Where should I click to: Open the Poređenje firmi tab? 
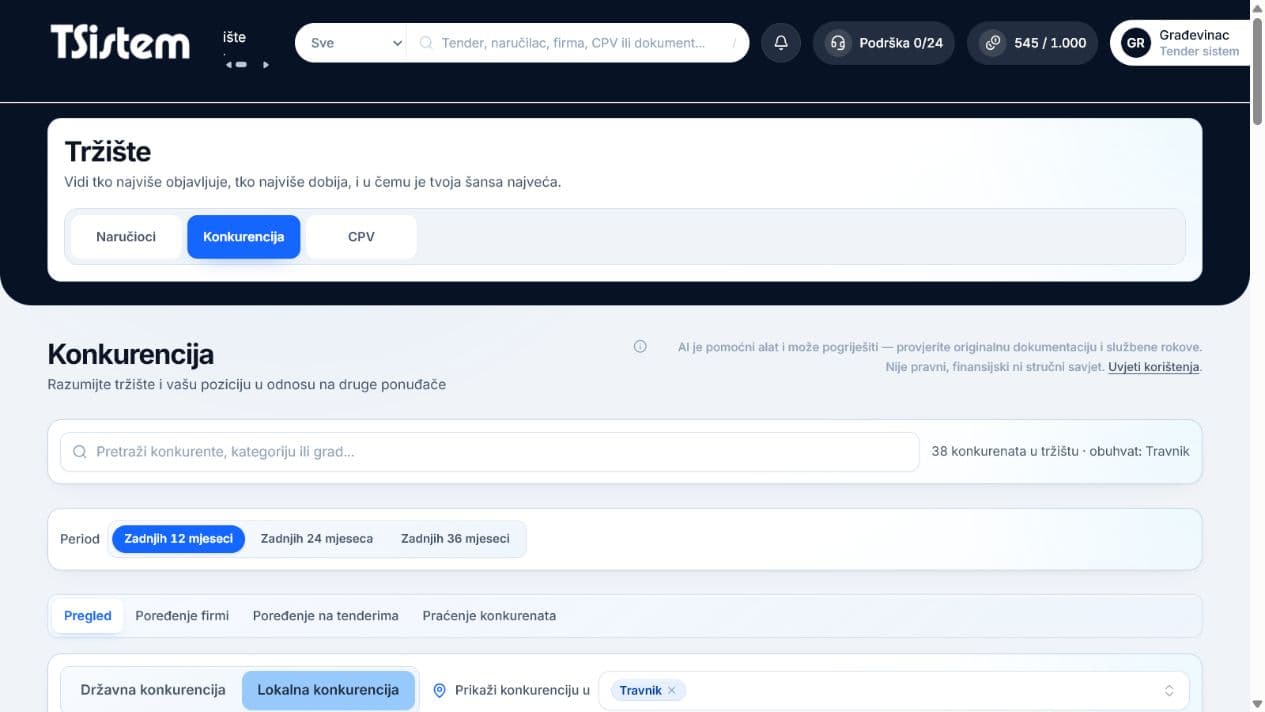click(x=182, y=615)
